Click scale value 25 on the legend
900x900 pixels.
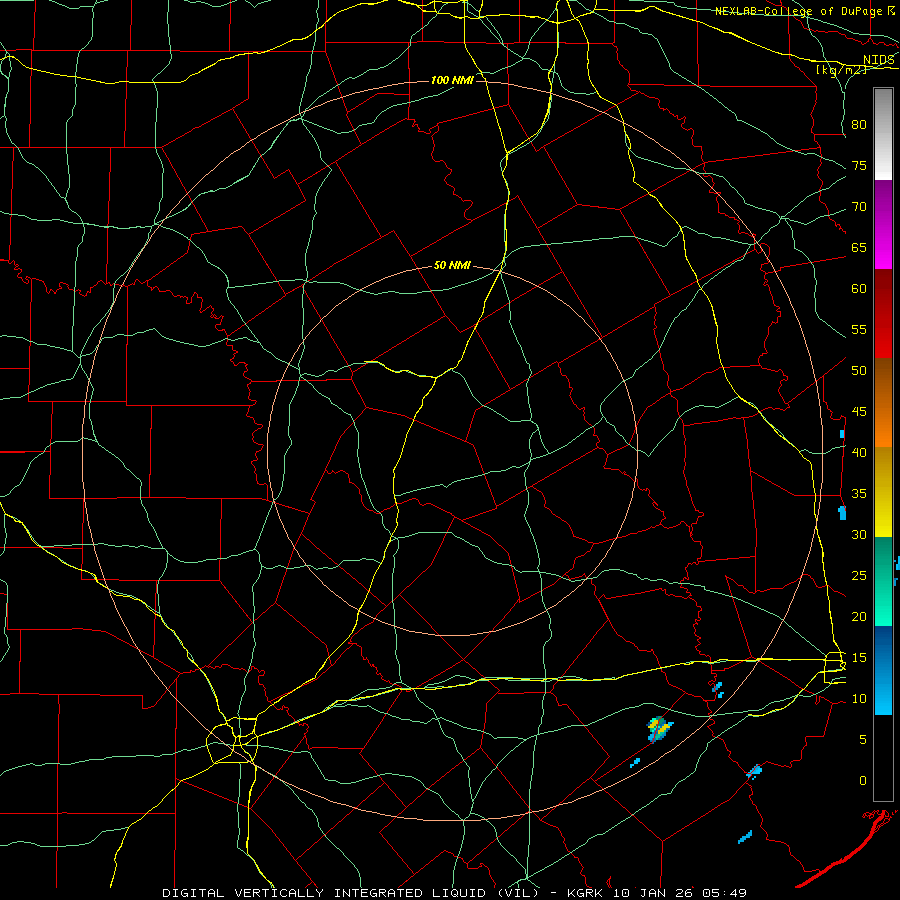point(859,576)
